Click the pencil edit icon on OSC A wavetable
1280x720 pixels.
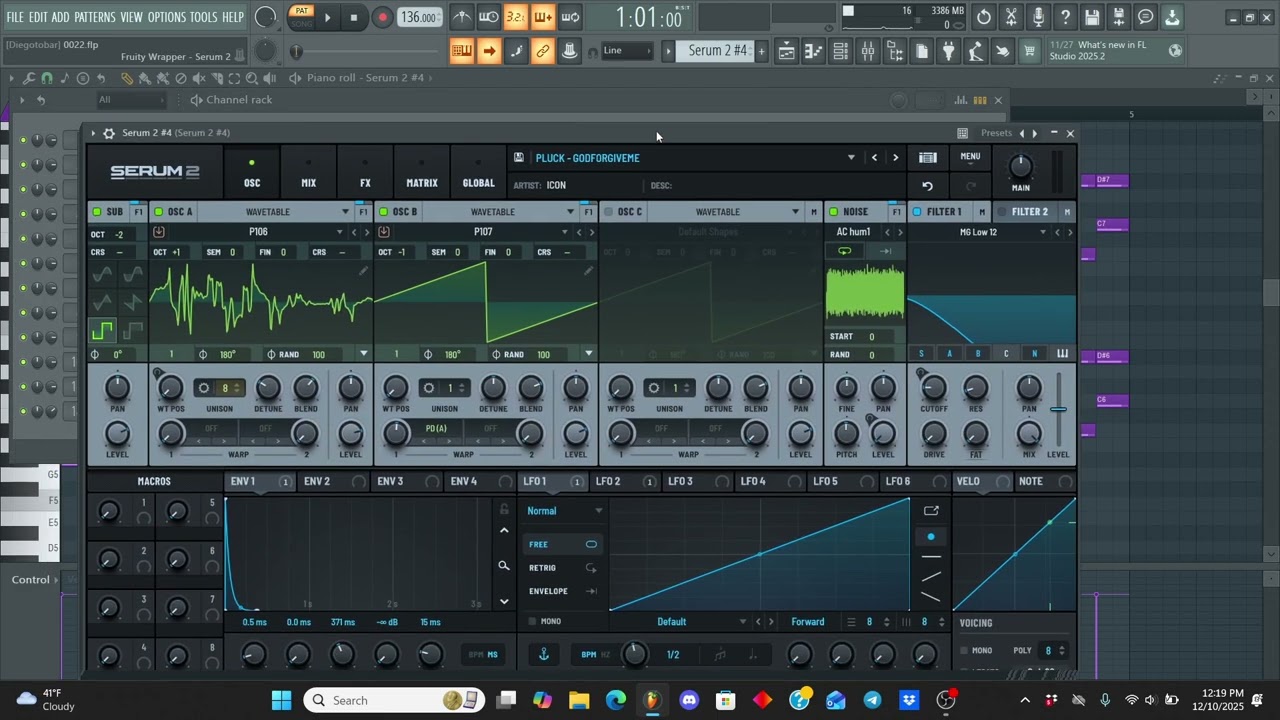coord(363,270)
